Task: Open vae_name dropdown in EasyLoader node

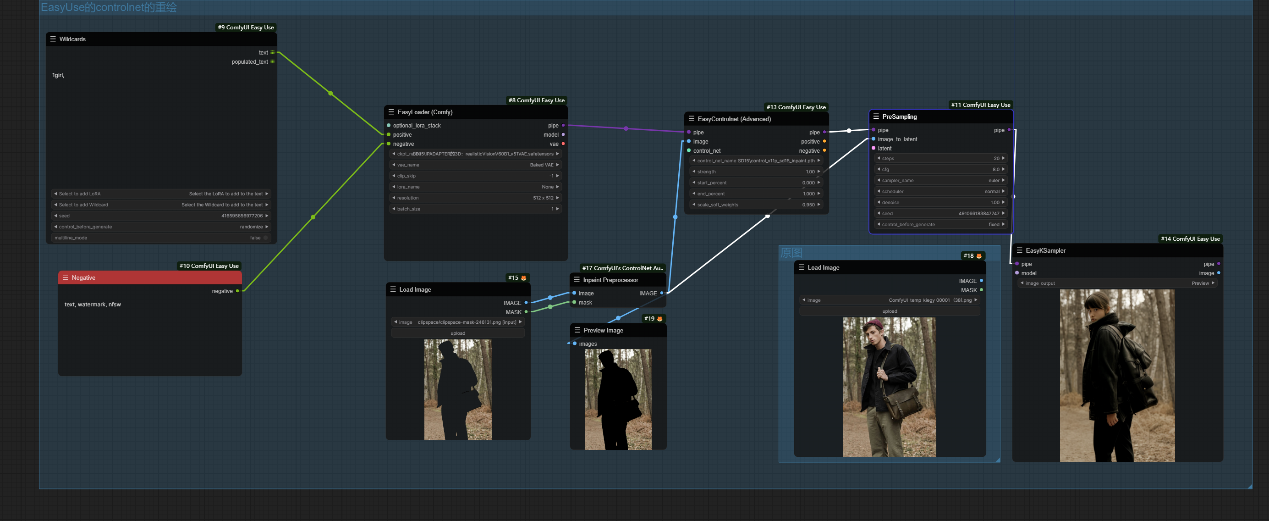Action: click(x=476, y=165)
